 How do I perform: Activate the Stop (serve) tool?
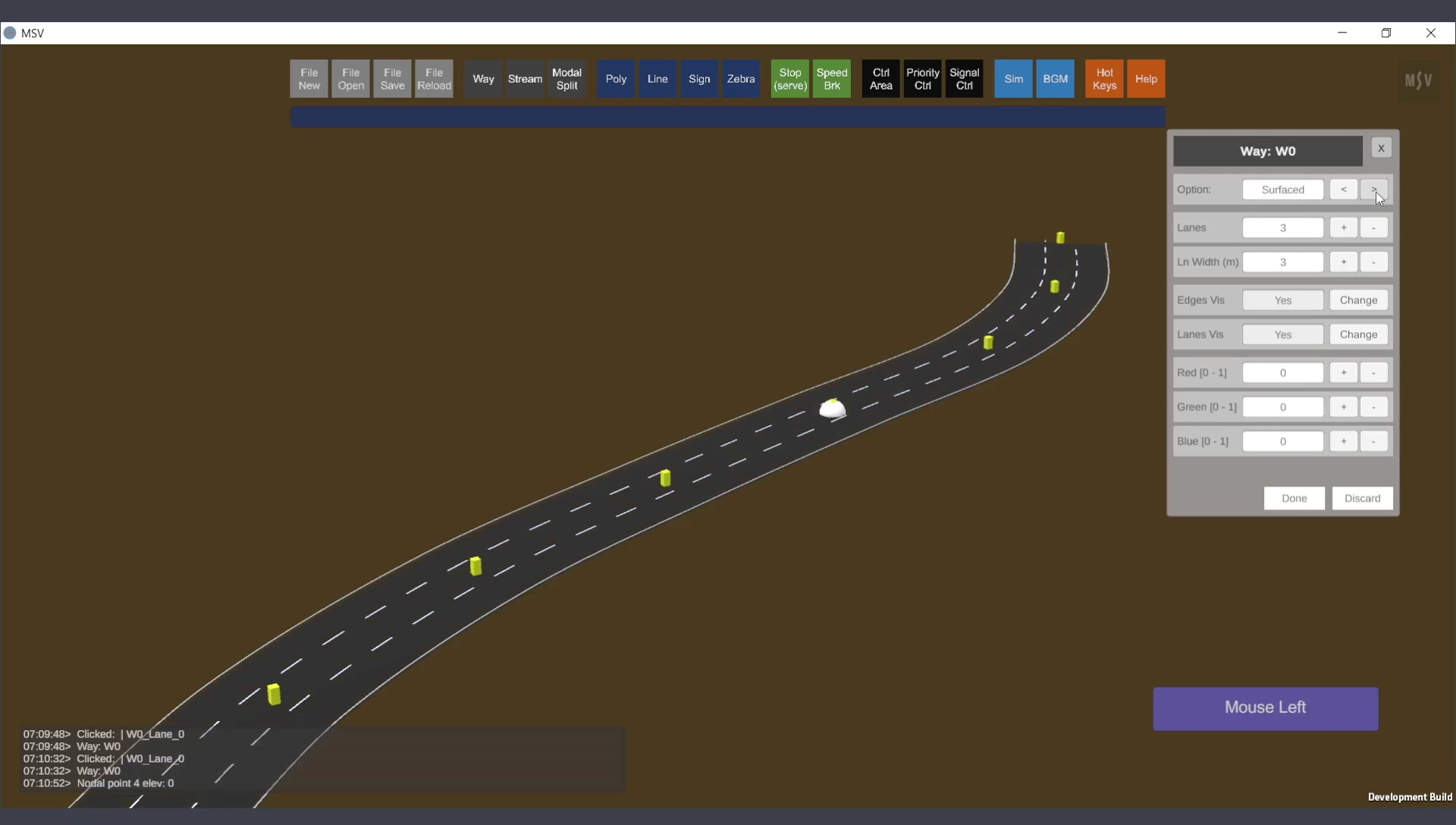tap(789, 79)
